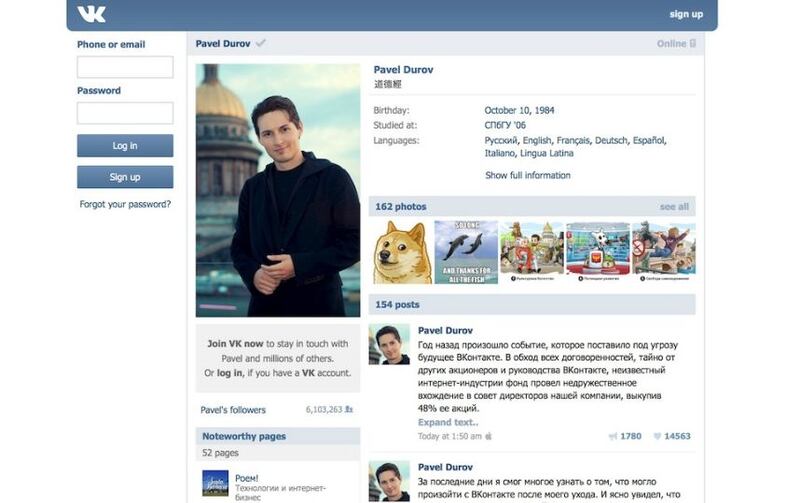Click the Sign up button in sidebar
Viewport: 800px width, 503px height.
(x=125, y=177)
